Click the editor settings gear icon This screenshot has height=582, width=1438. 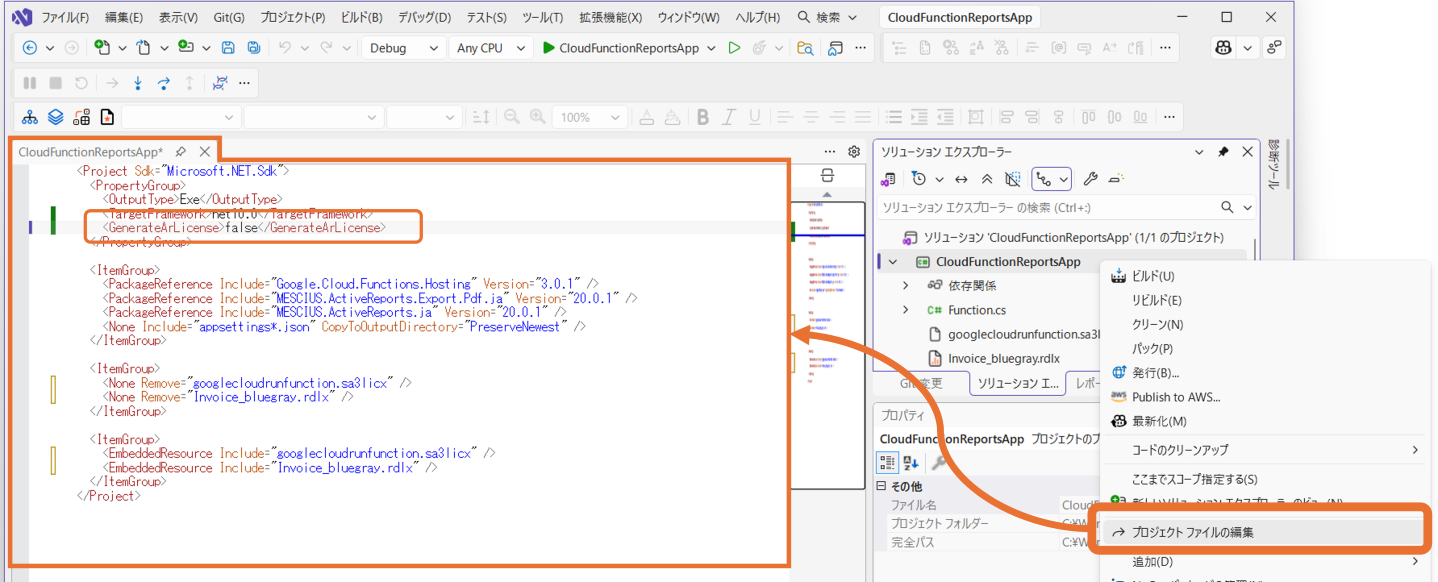(x=854, y=152)
